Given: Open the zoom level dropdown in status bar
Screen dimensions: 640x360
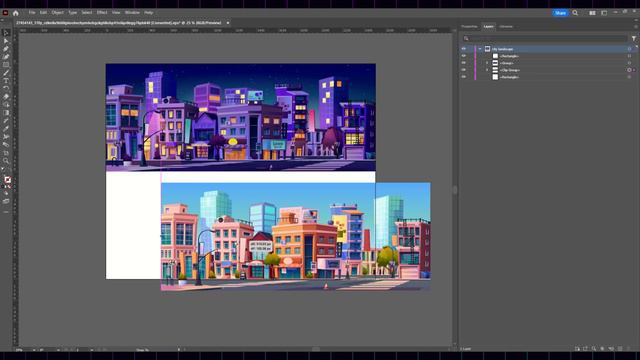Looking at the screenshot, I should (34, 350).
